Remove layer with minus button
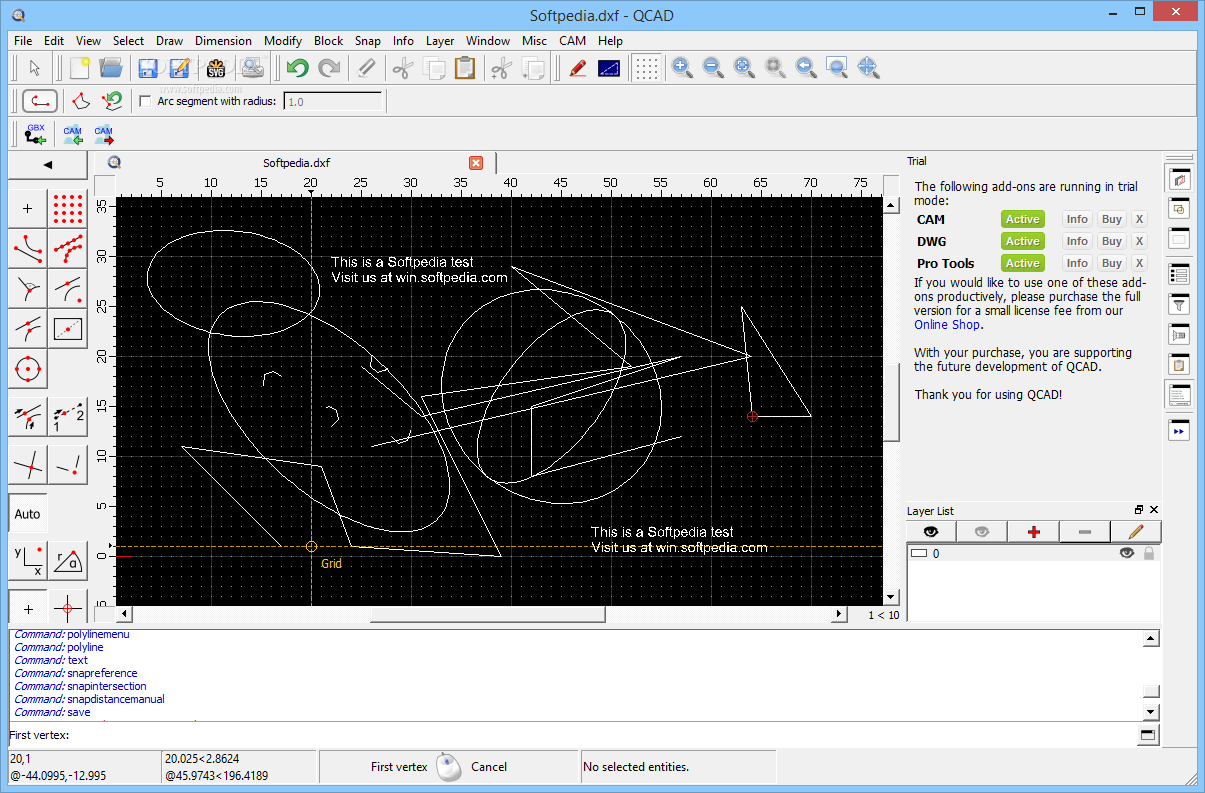 pos(1085,532)
